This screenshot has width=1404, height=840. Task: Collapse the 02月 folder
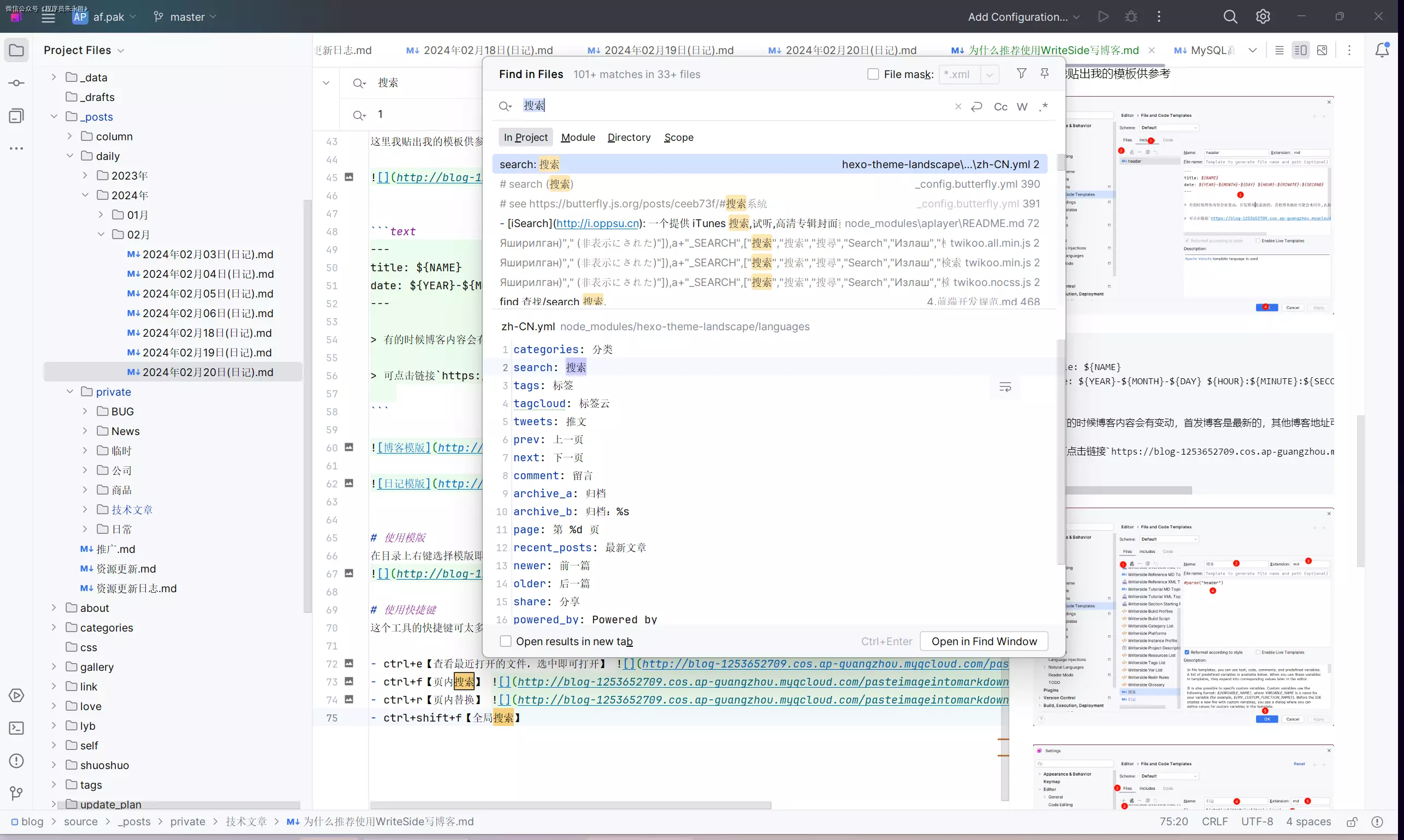coord(101,234)
